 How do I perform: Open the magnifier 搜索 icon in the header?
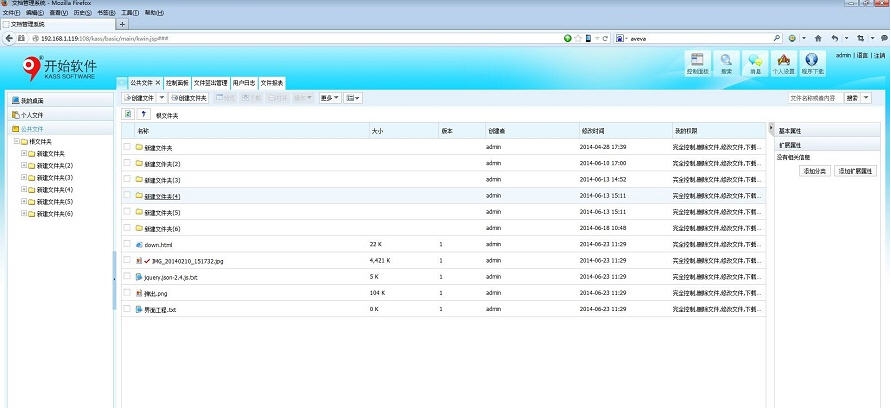[x=726, y=64]
